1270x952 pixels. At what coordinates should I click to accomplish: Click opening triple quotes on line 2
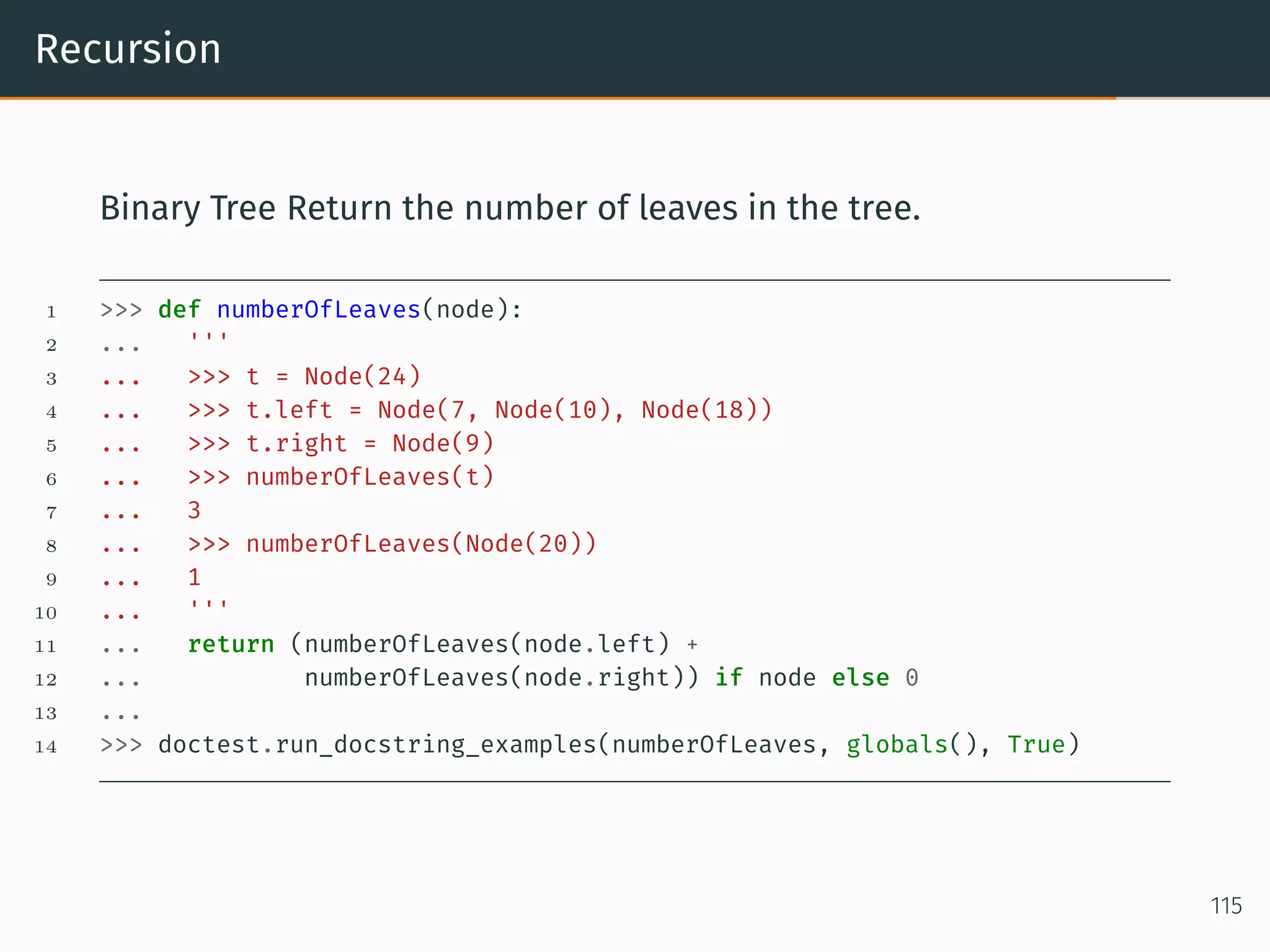(x=209, y=338)
